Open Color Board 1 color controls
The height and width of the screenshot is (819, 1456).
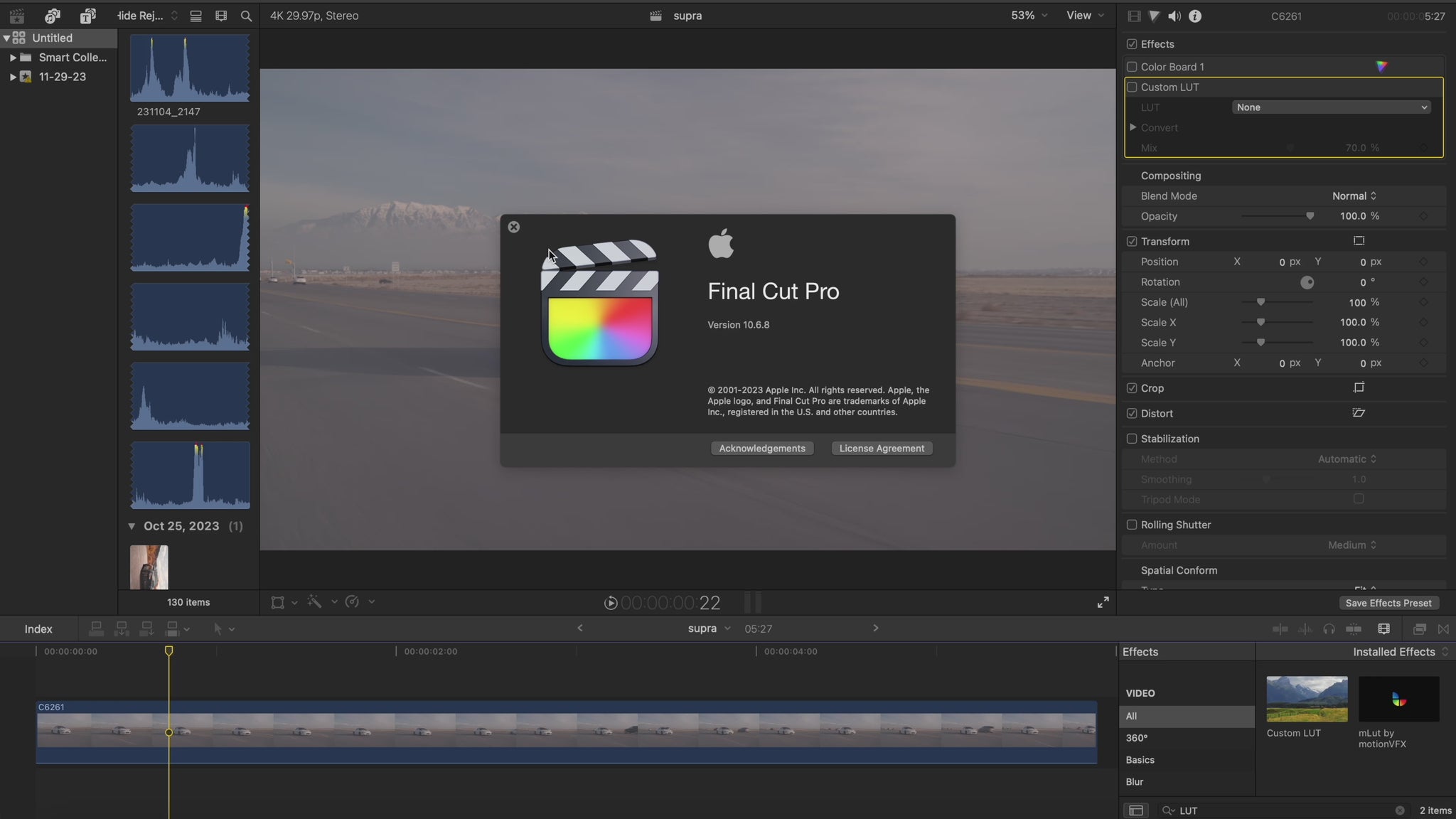1381,66
